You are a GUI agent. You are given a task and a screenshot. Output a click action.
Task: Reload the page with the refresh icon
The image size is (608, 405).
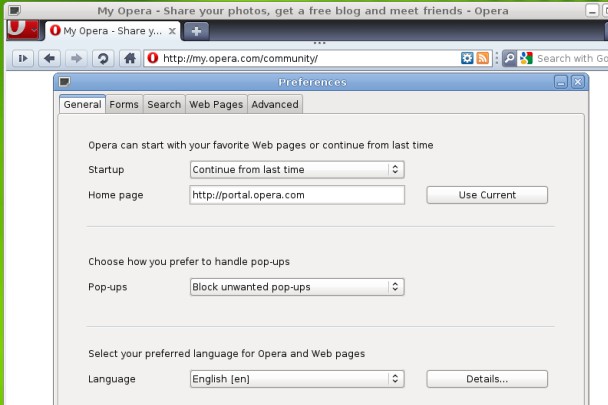[x=103, y=59]
